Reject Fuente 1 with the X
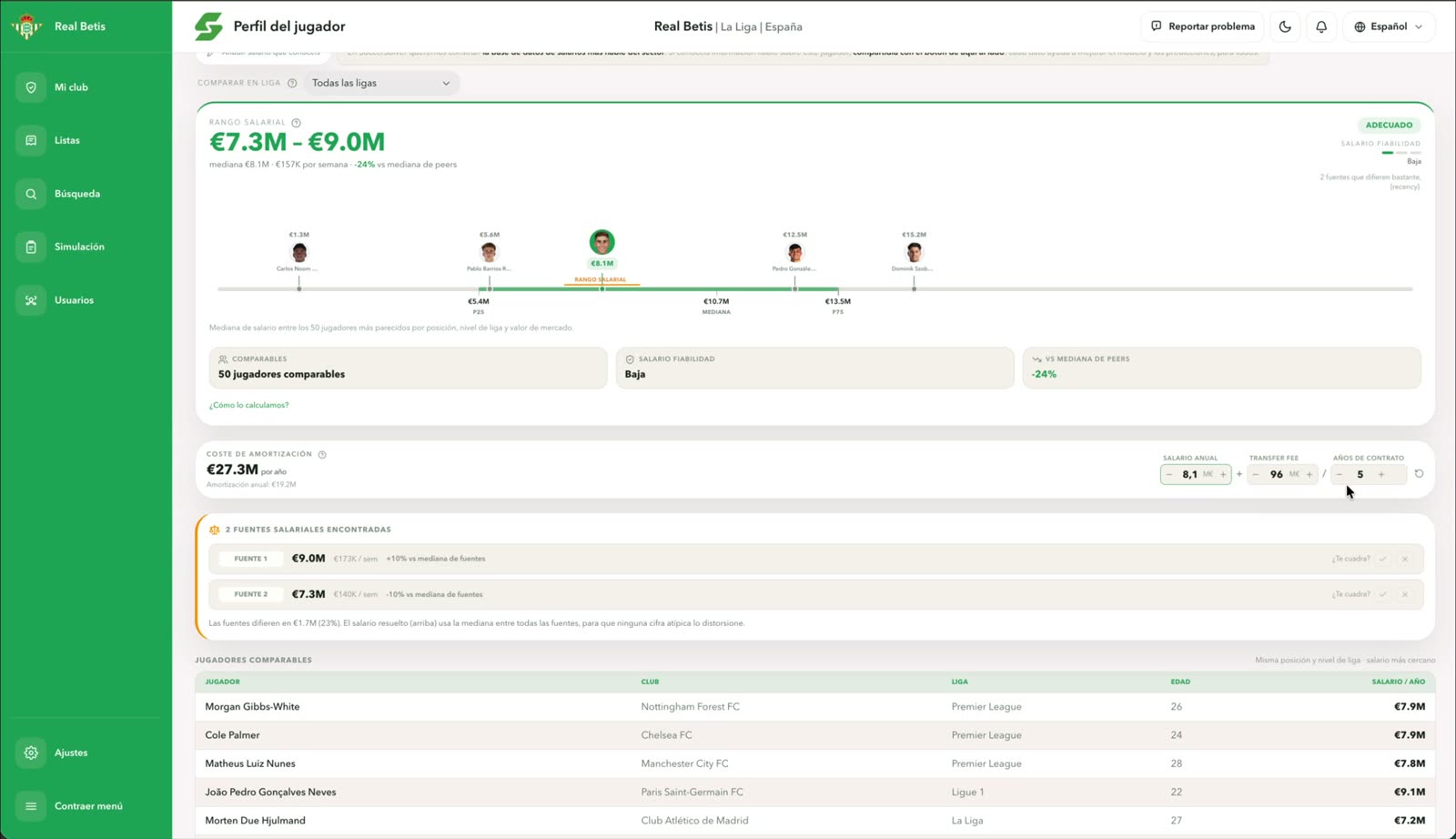This screenshot has height=839, width=1456. (x=1405, y=559)
